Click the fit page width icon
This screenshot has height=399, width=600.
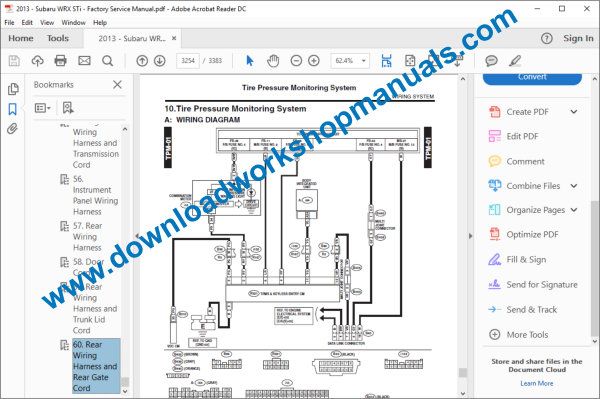386,61
